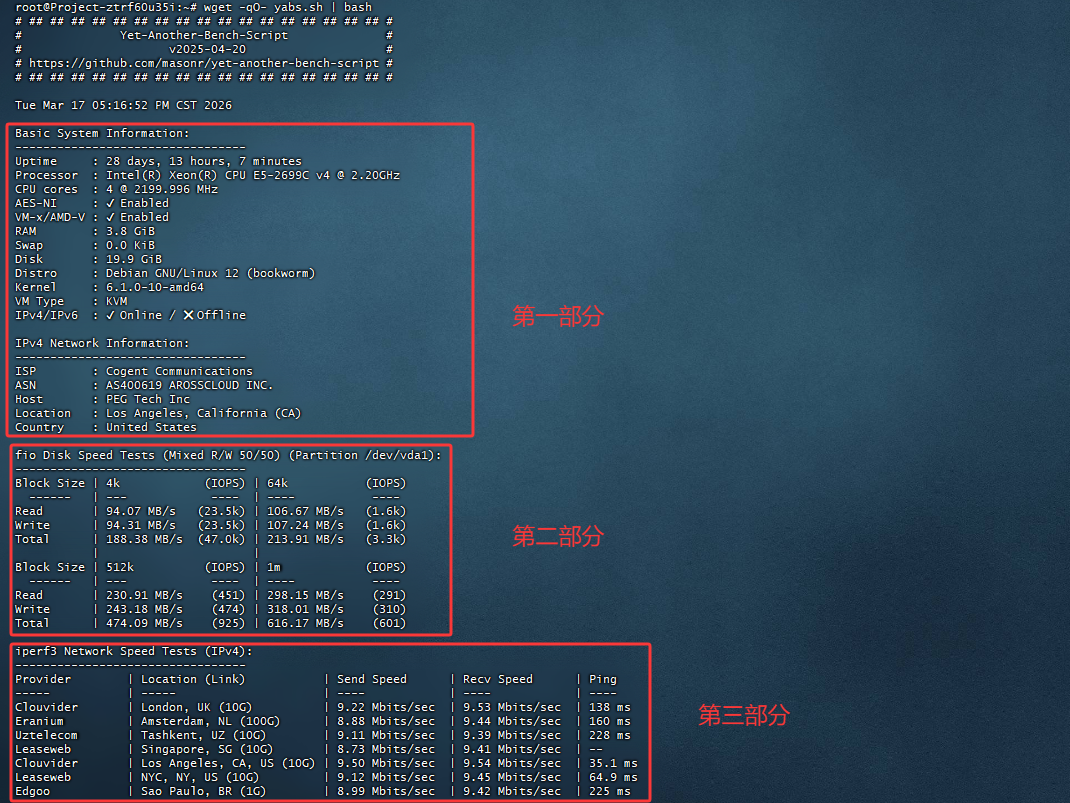Click the red 第二部分 annotation label
Viewport: 1070px width, 803px height.
coord(558,537)
